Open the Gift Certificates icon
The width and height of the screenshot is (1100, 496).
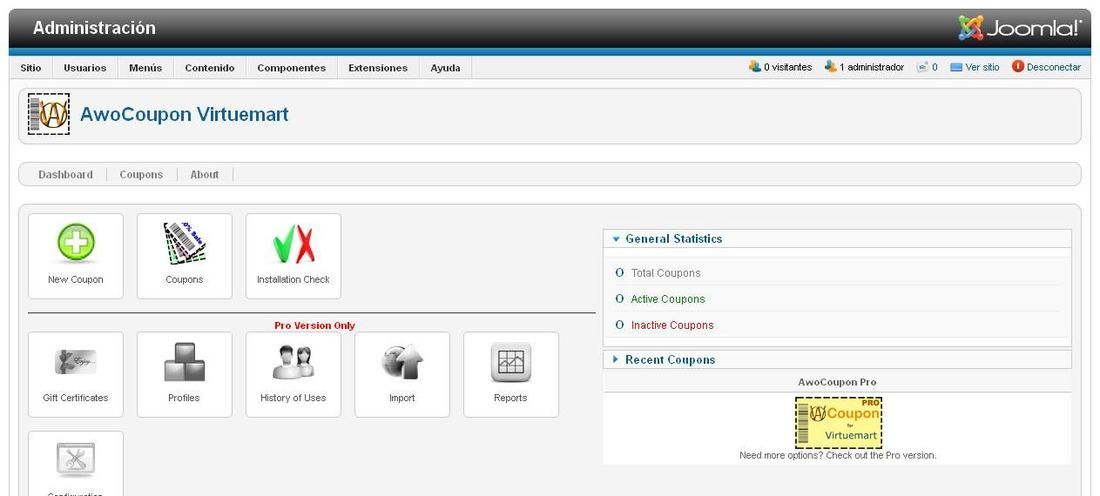(x=76, y=361)
